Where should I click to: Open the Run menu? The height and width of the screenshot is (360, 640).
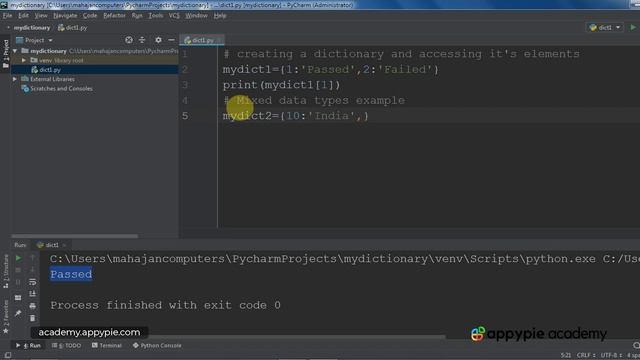pyautogui.click(x=137, y=16)
